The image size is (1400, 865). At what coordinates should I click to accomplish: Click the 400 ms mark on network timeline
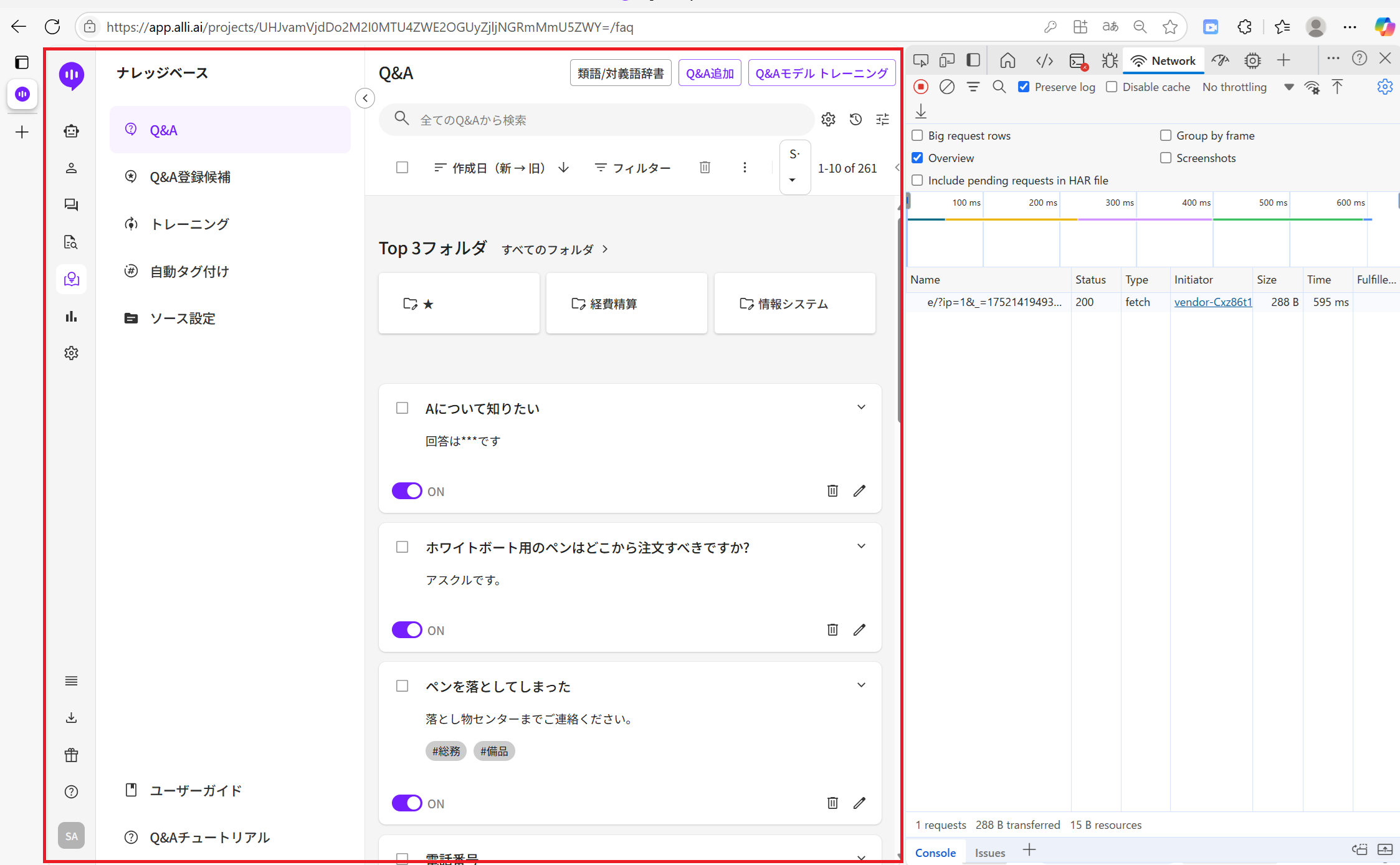click(1196, 203)
